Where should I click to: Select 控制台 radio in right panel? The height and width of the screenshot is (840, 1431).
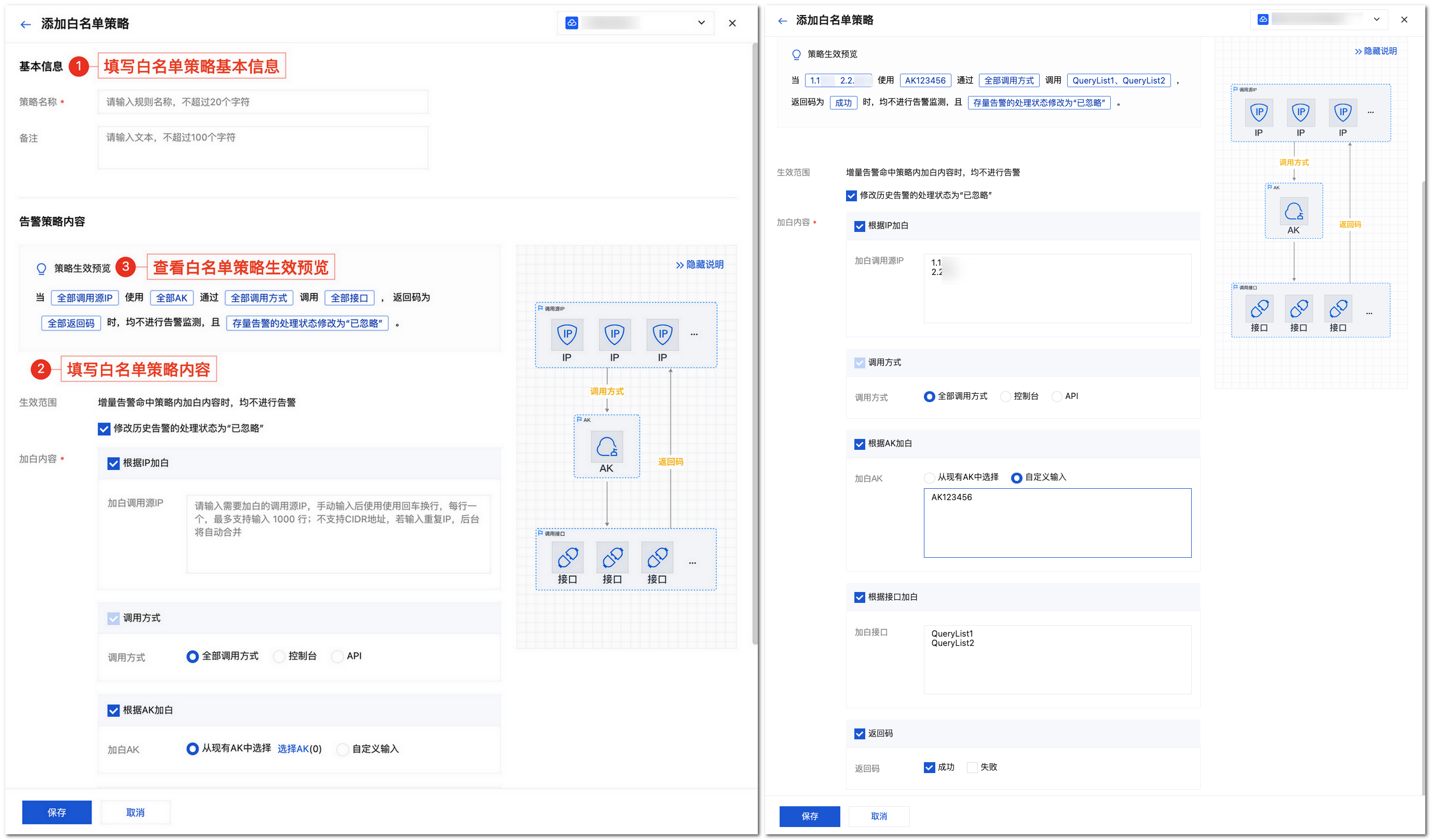click(1006, 397)
